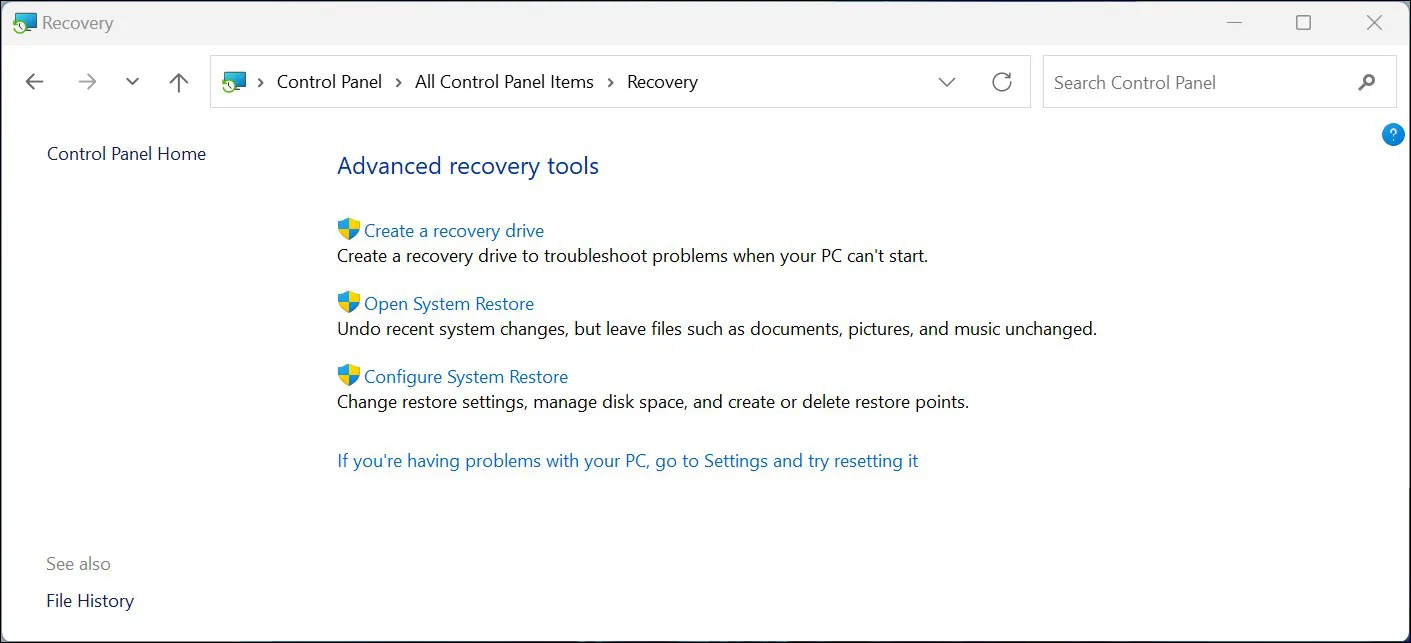Image resolution: width=1411 pixels, height=643 pixels.
Task: Expand the address bar dropdown arrow
Action: point(946,82)
